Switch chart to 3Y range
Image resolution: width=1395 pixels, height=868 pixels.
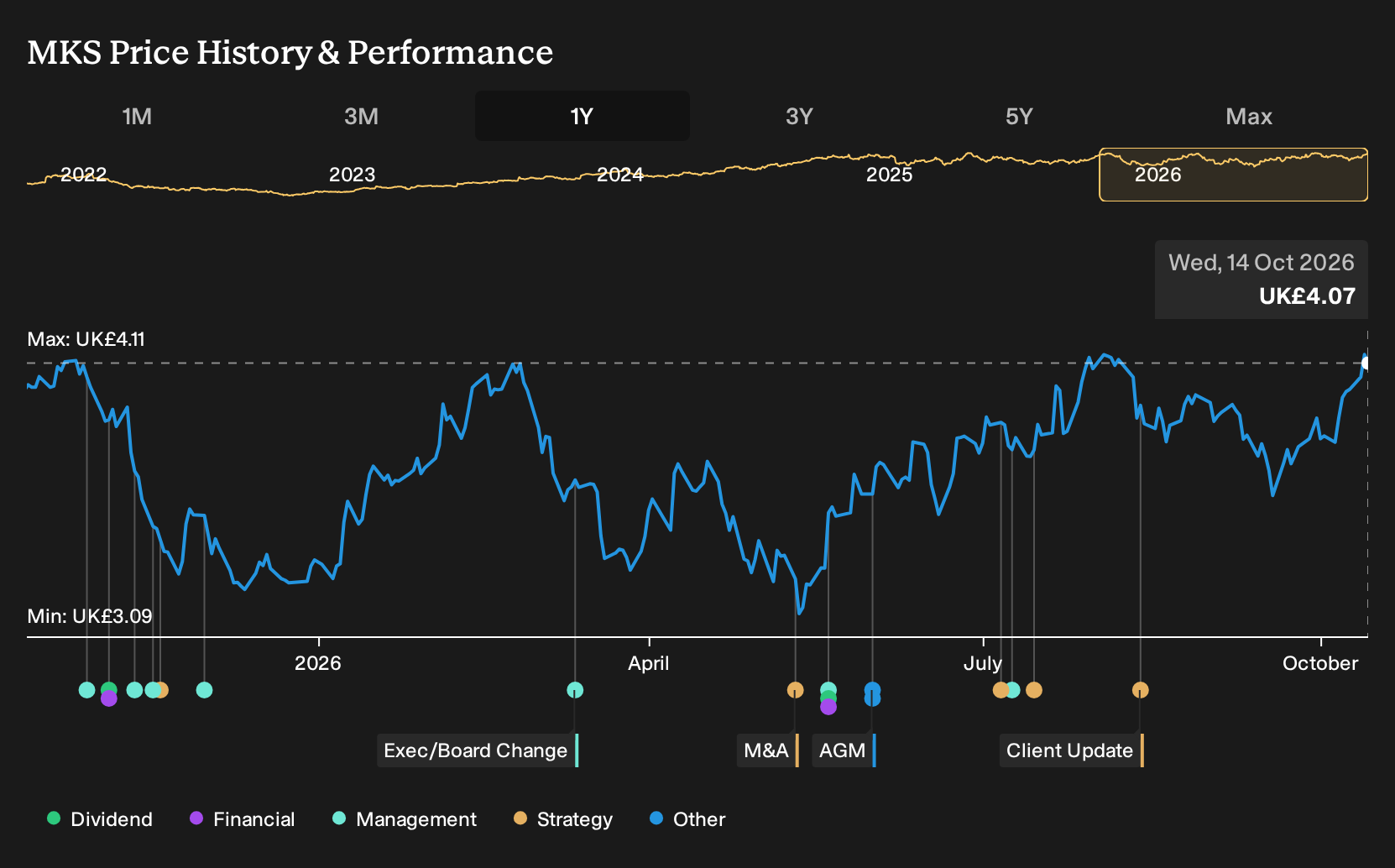click(x=799, y=117)
